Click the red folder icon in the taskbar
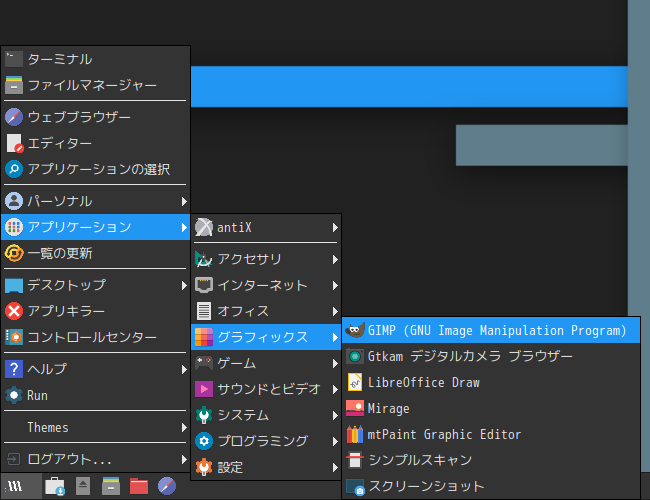Image resolution: width=650 pixels, height=500 pixels. pos(139,486)
